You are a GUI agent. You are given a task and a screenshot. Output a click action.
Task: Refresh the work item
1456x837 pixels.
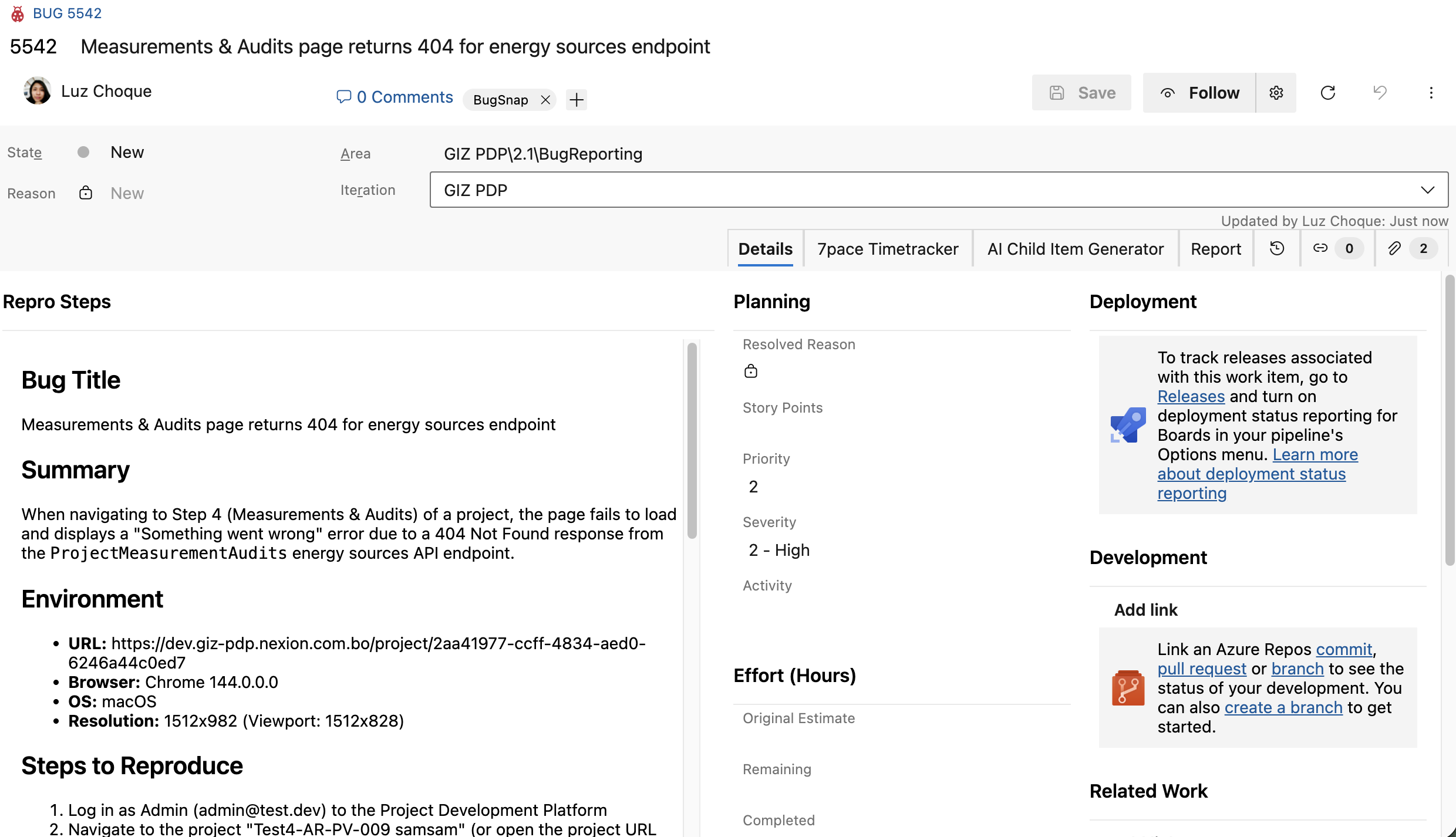pyautogui.click(x=1328, y=93)
